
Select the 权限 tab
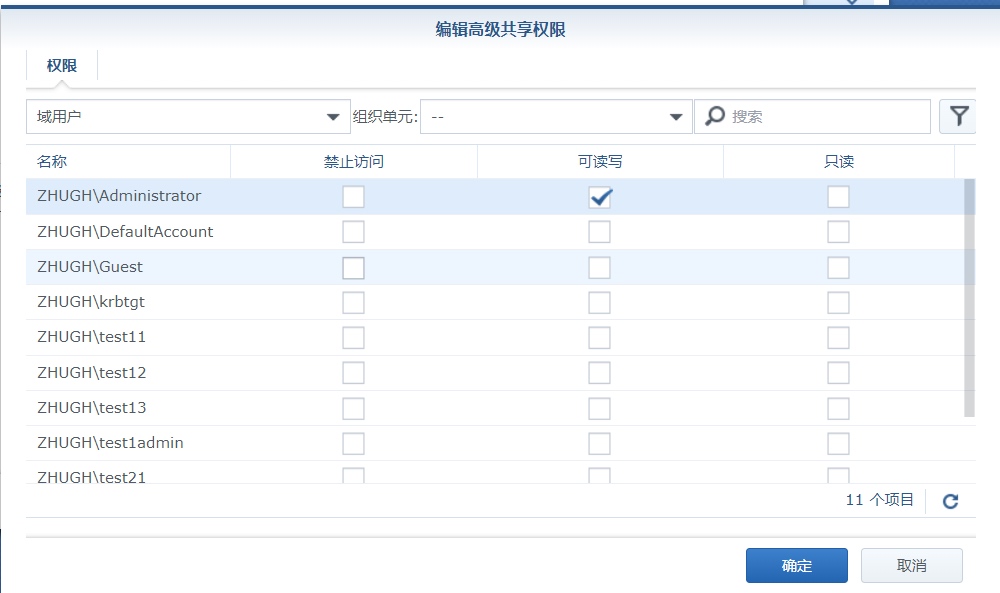62,65
